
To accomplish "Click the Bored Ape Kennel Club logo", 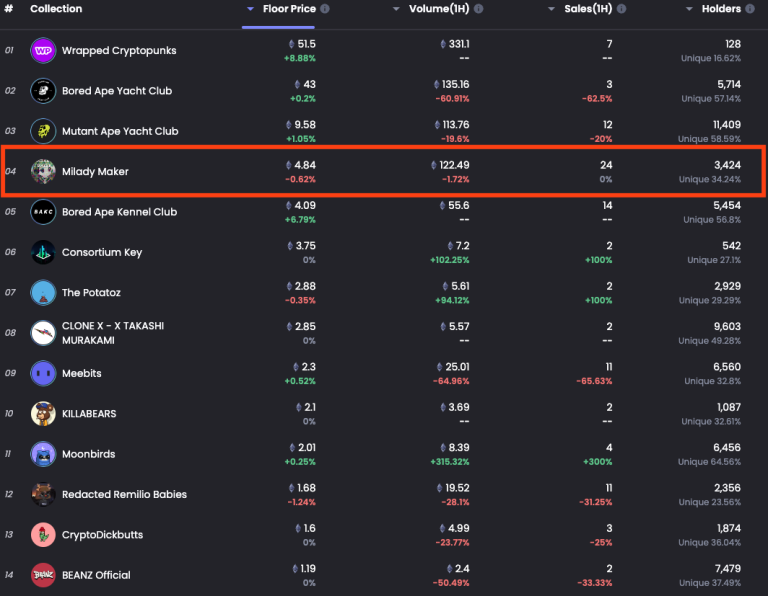I will 43,212.
